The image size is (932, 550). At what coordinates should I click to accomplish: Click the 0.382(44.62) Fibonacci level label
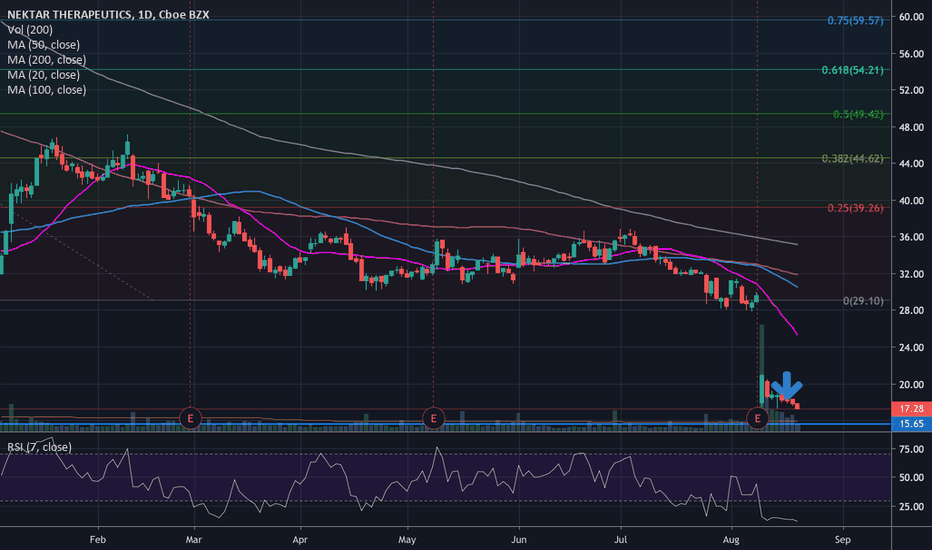coord(852,158)
